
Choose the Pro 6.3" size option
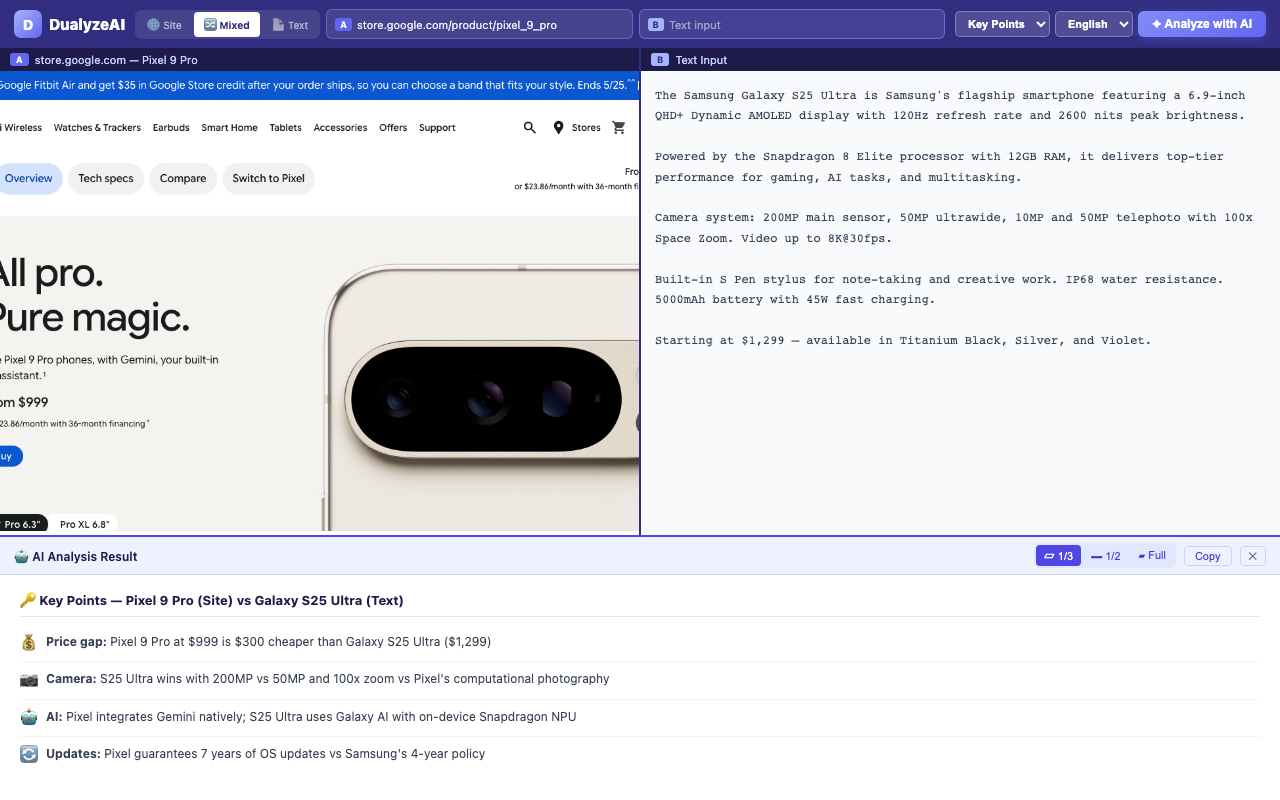[x=22, y=524]
